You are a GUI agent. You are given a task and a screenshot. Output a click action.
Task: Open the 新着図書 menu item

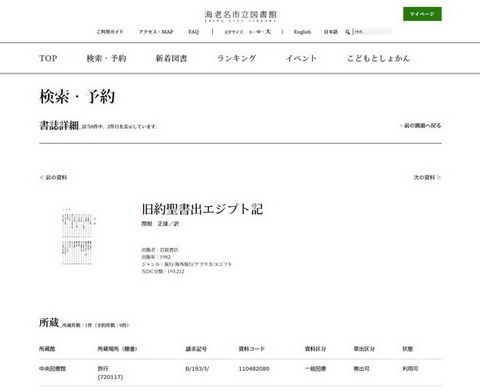(171, 58)
